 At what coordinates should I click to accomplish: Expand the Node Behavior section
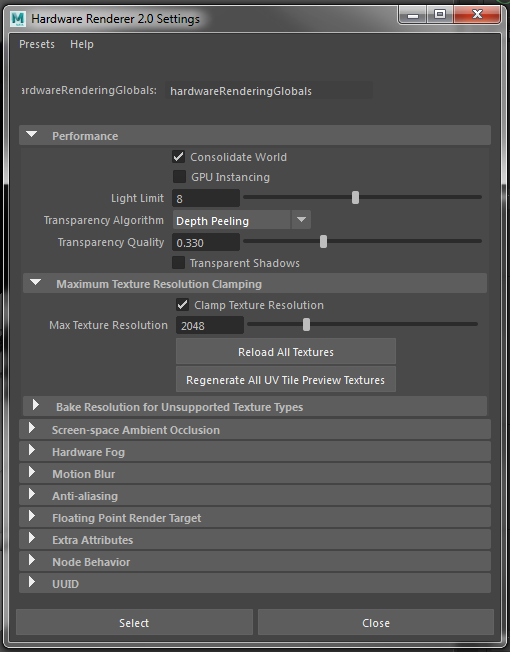pyautogui.click(x=255, y=562)
